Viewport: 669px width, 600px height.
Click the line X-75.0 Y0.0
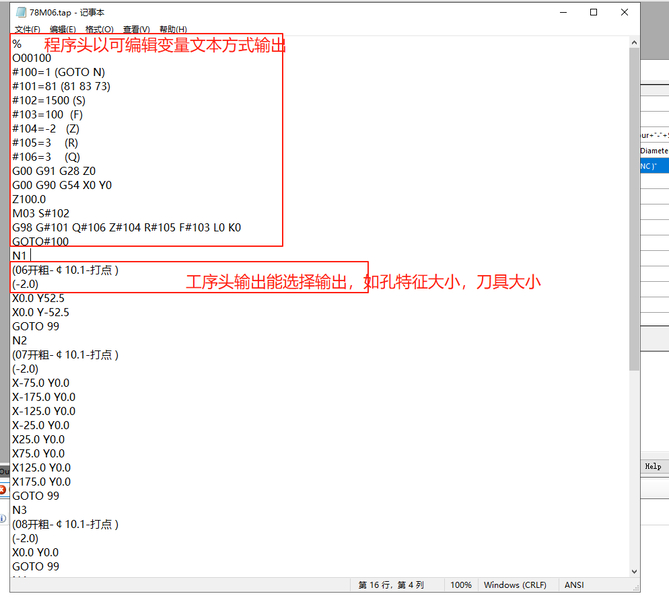click(41, 382)
